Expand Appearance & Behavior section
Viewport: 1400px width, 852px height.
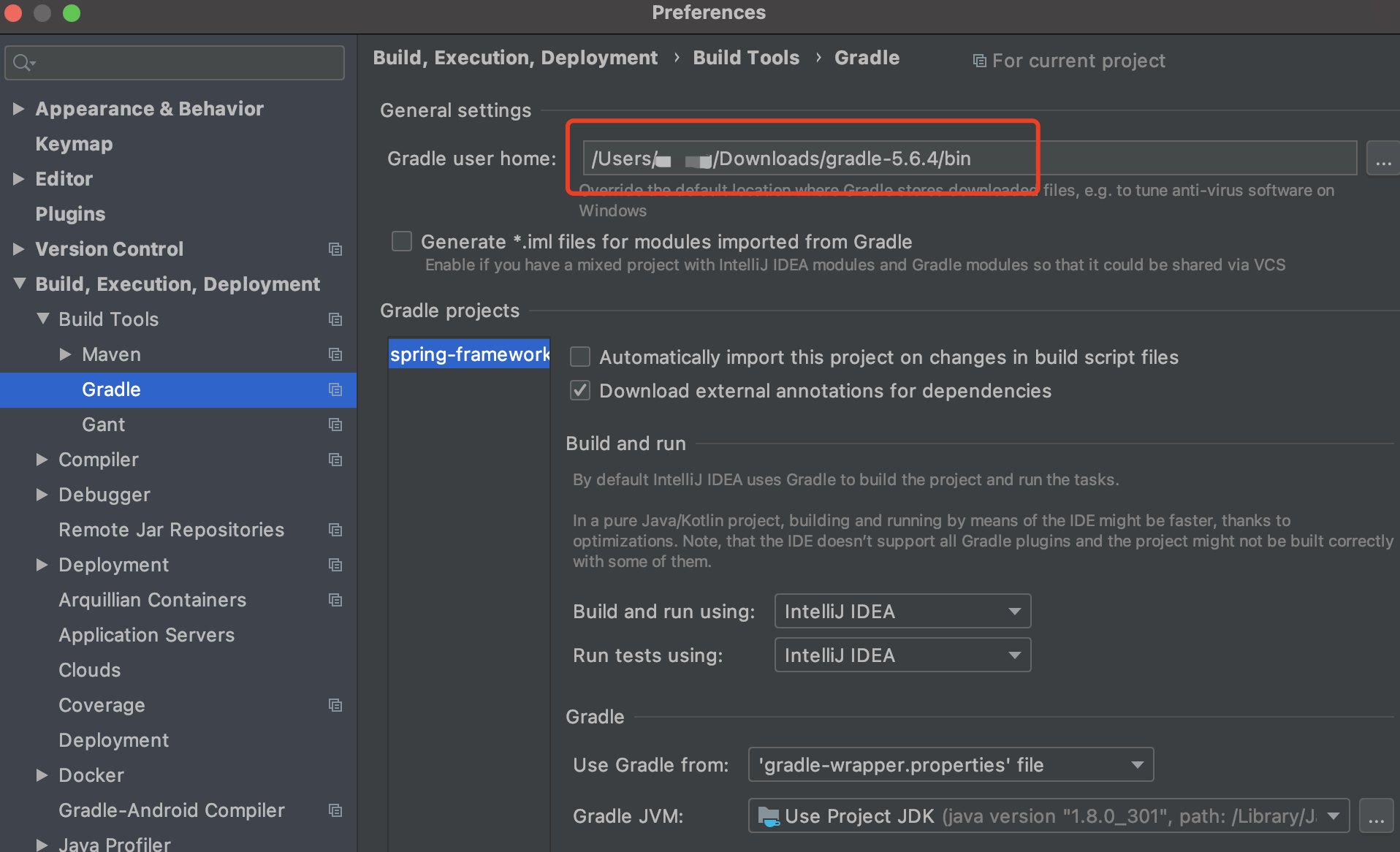(x=19, y=108)
